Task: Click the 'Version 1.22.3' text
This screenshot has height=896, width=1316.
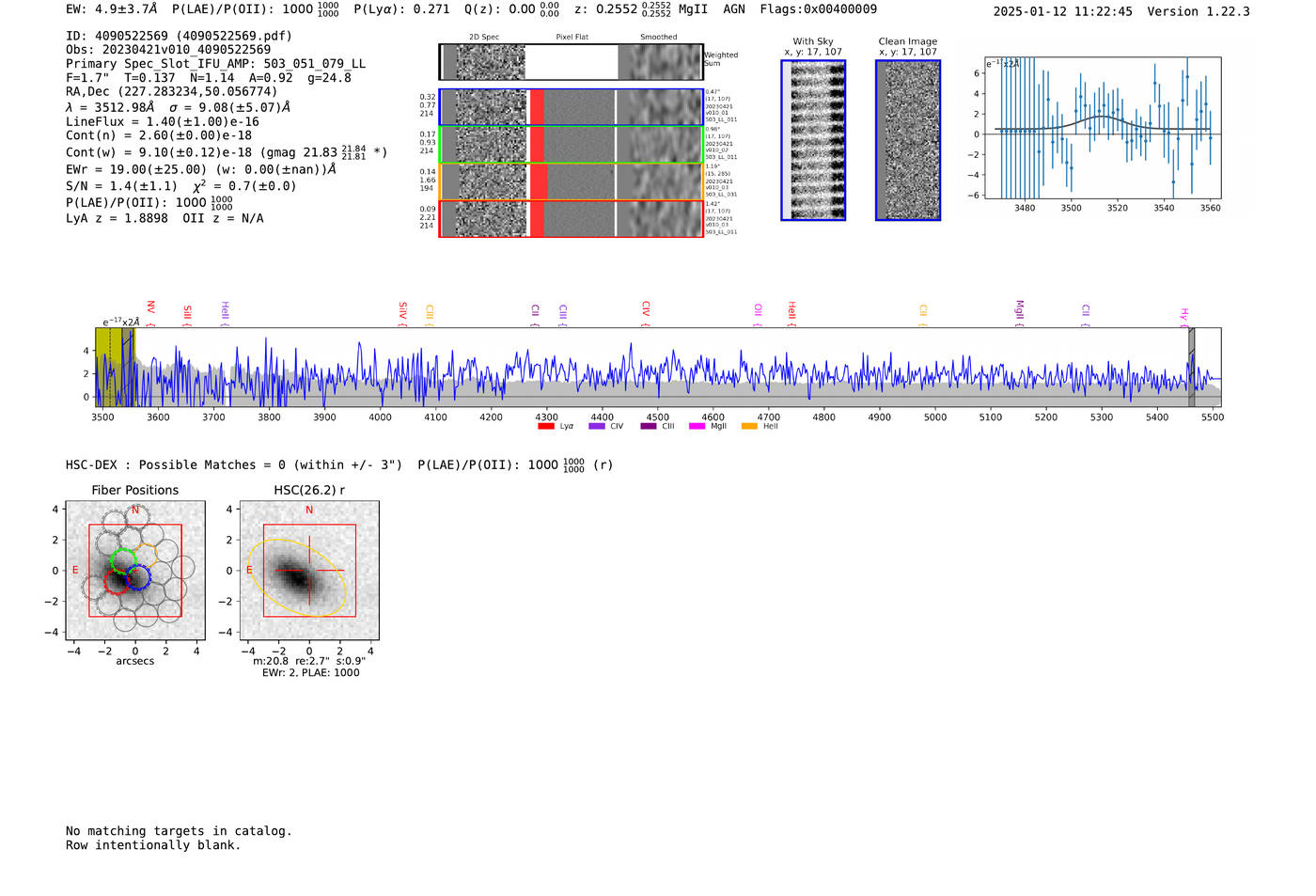Action: click(1198, 11)
